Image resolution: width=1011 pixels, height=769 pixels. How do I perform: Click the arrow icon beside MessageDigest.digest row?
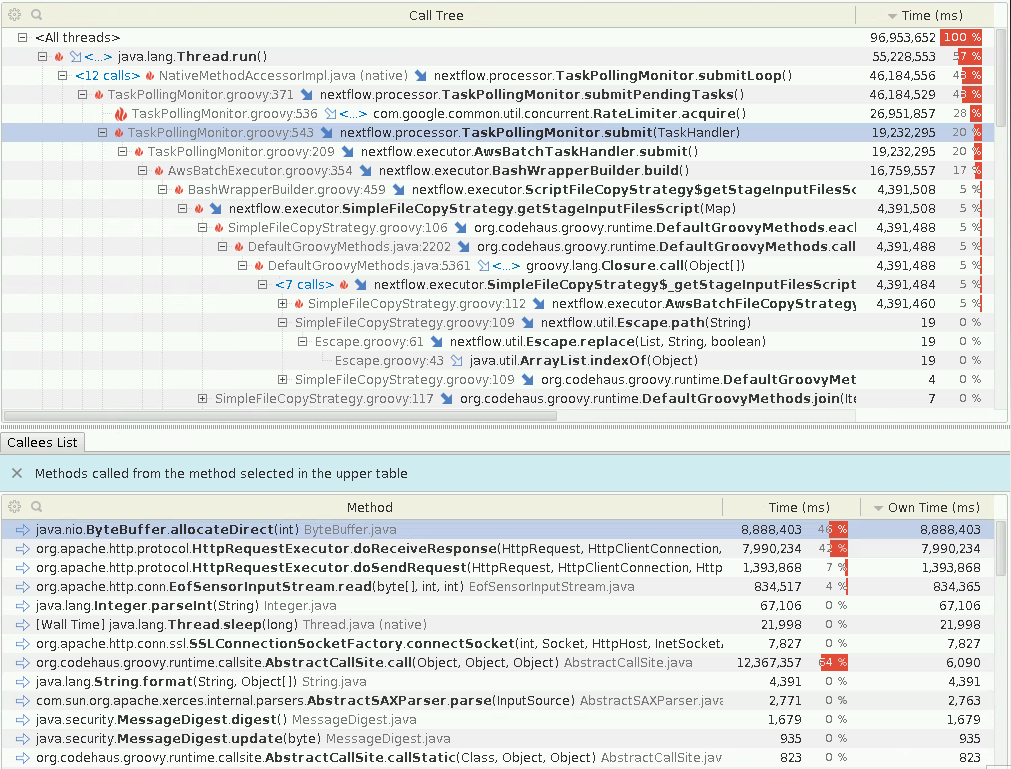(x=22, y=719)
